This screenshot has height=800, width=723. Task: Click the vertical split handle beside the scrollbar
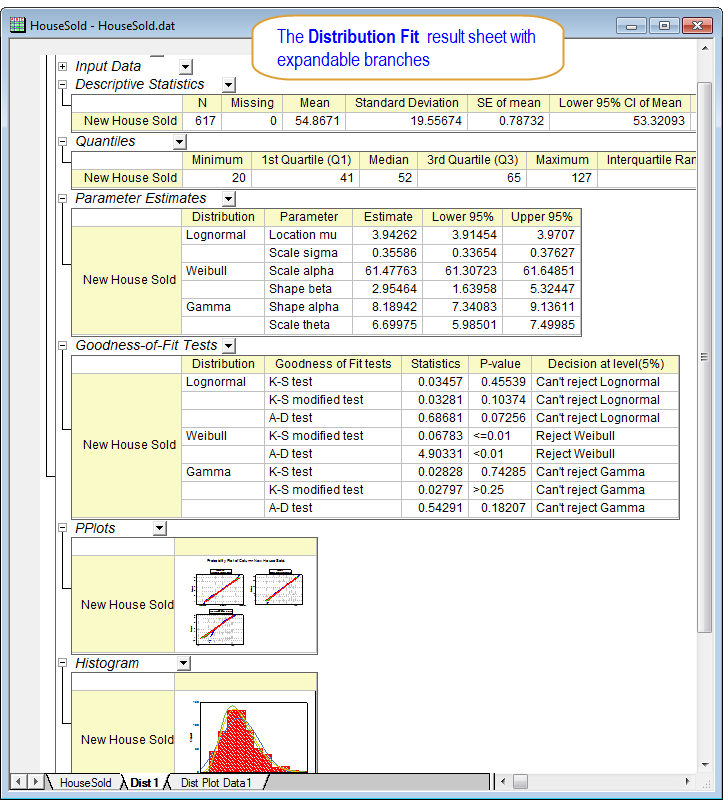pyautogui.click(x=492, y=782)
